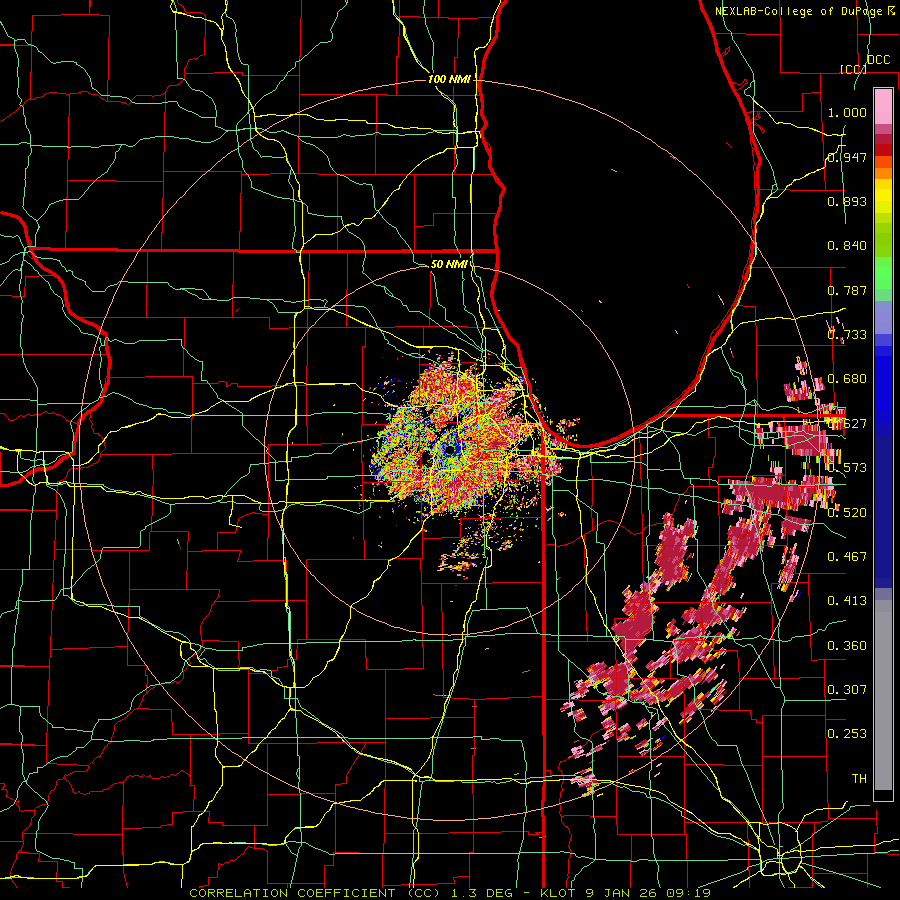
Task: Click the DCC label above the color bar
Action: 878,60
